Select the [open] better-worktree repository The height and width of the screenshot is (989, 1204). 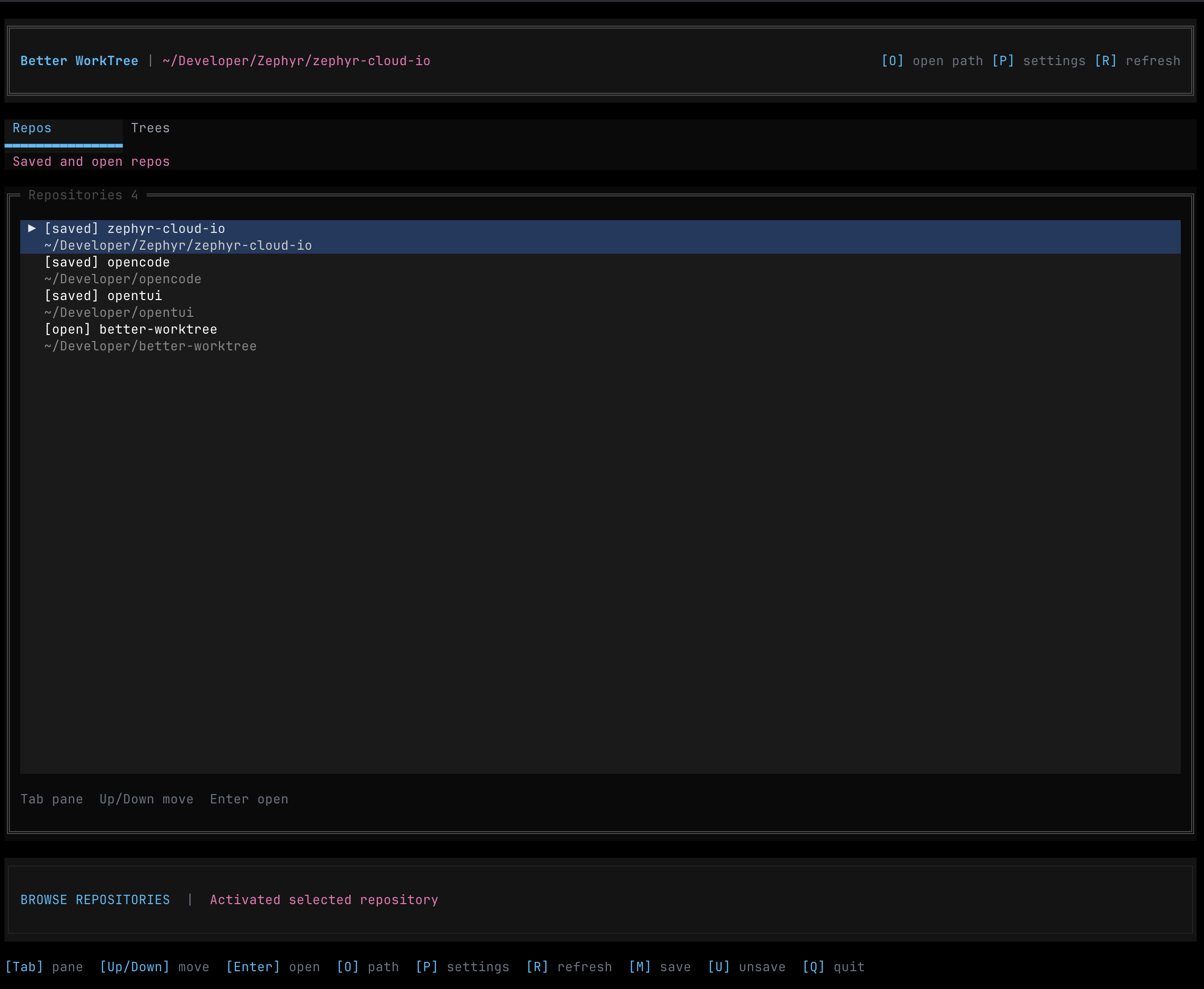pos(130,329)
